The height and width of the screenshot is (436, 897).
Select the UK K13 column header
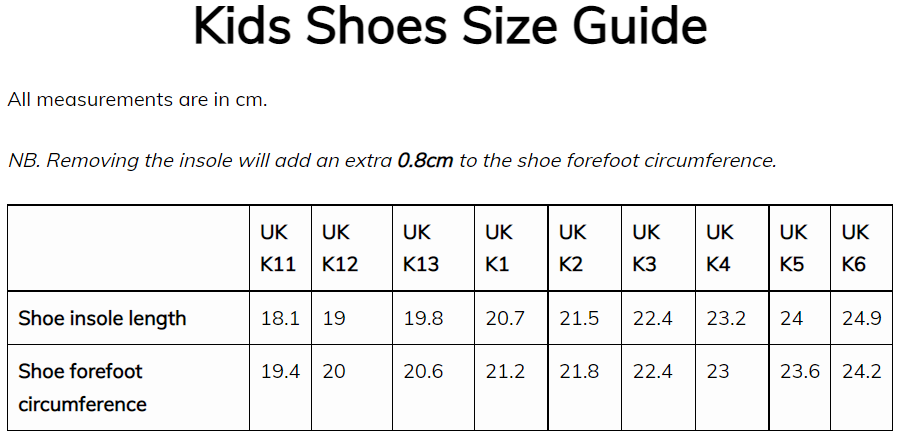(421, 248)
